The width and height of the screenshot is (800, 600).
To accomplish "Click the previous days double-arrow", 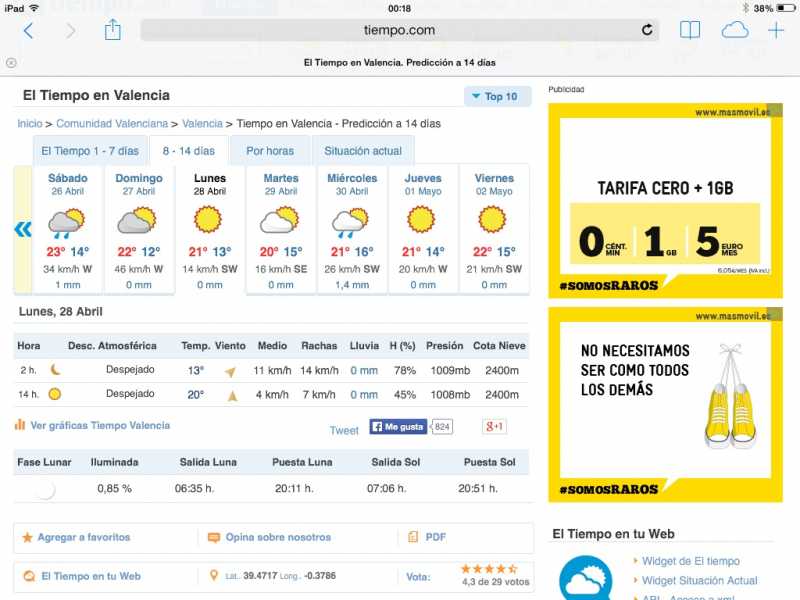I will pyautogui.click(x=23, y=229).
